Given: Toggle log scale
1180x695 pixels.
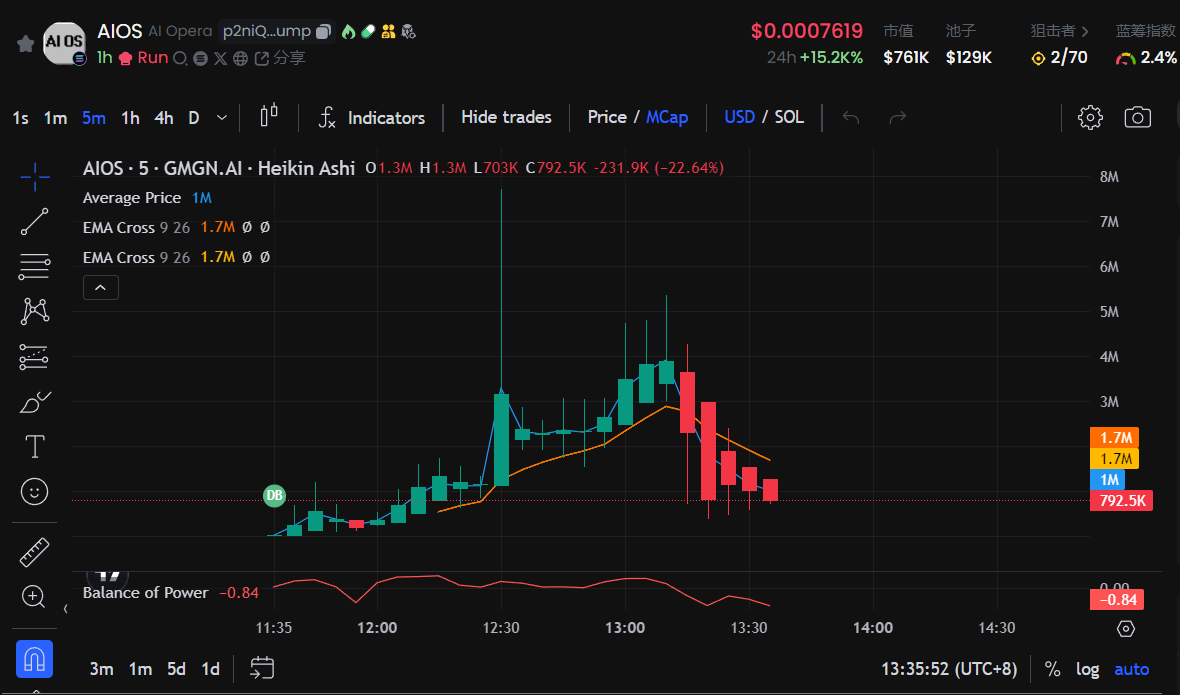Looking at the screenshot, I should (1087, 669).
